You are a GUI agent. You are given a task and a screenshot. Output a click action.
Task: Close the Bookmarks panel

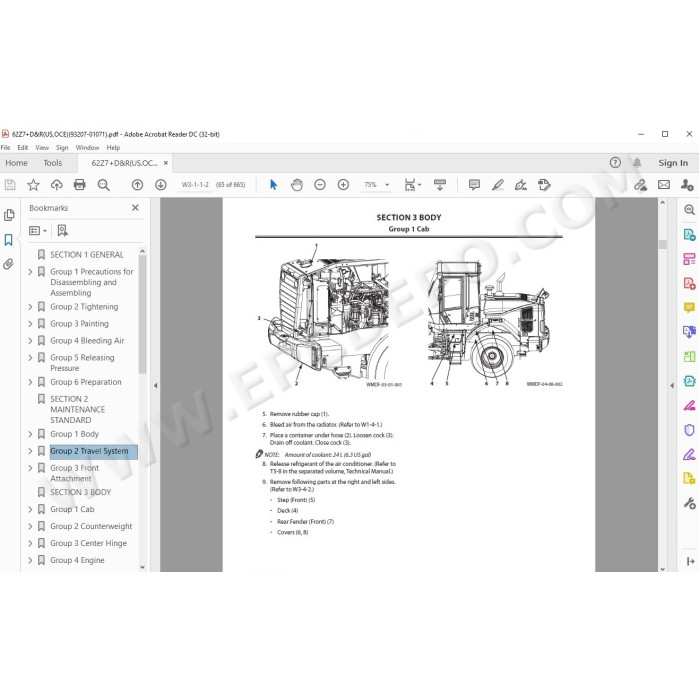click(135, 208)
